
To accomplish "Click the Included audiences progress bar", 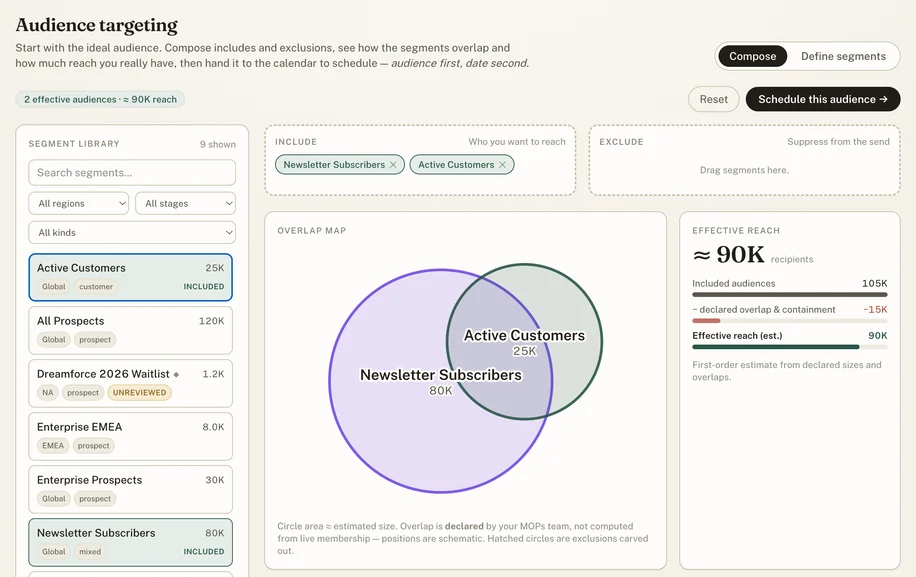I will coord(790,295).
